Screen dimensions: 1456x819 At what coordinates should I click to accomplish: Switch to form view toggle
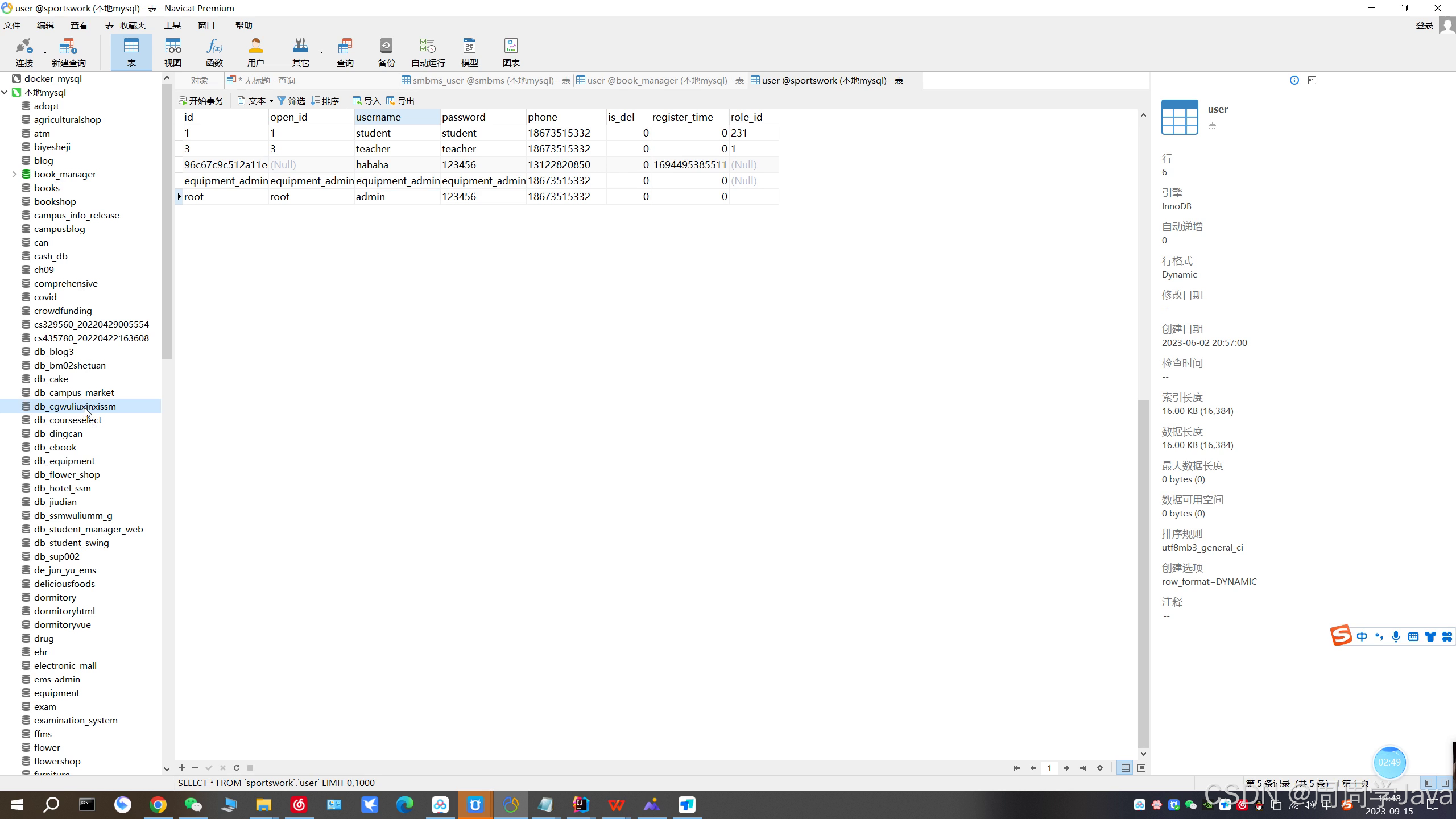tap(1141, 768)
